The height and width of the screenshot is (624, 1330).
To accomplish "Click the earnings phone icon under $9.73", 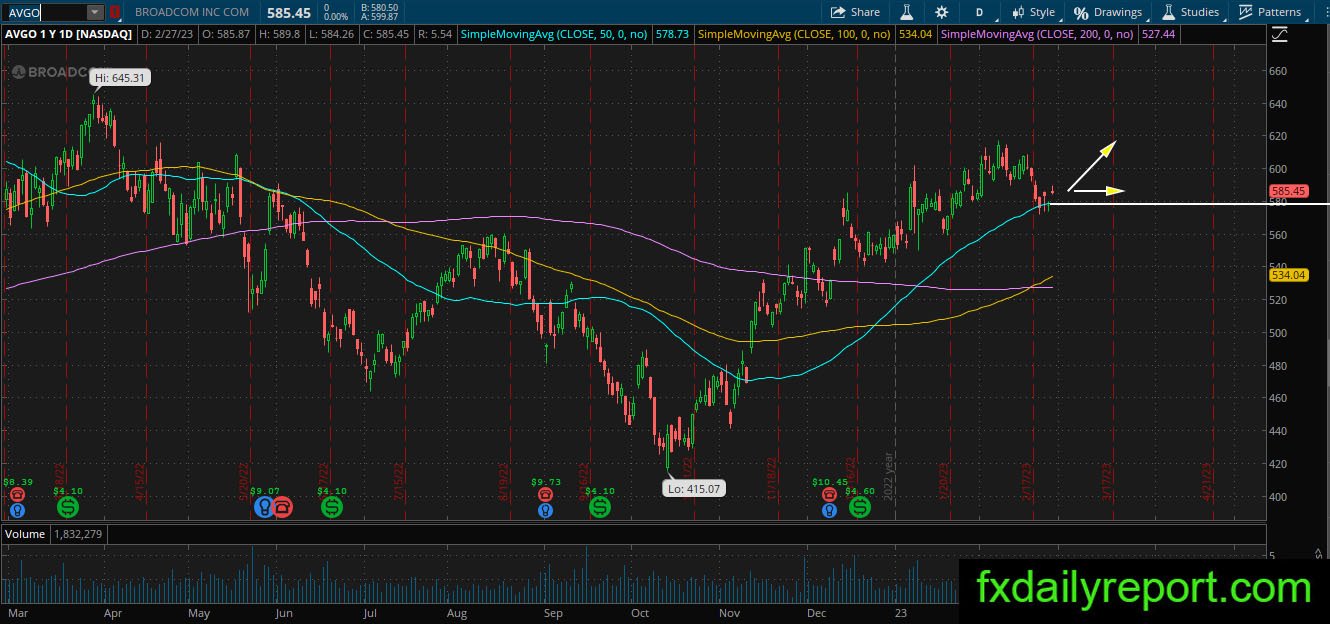I will click(545, 494).
